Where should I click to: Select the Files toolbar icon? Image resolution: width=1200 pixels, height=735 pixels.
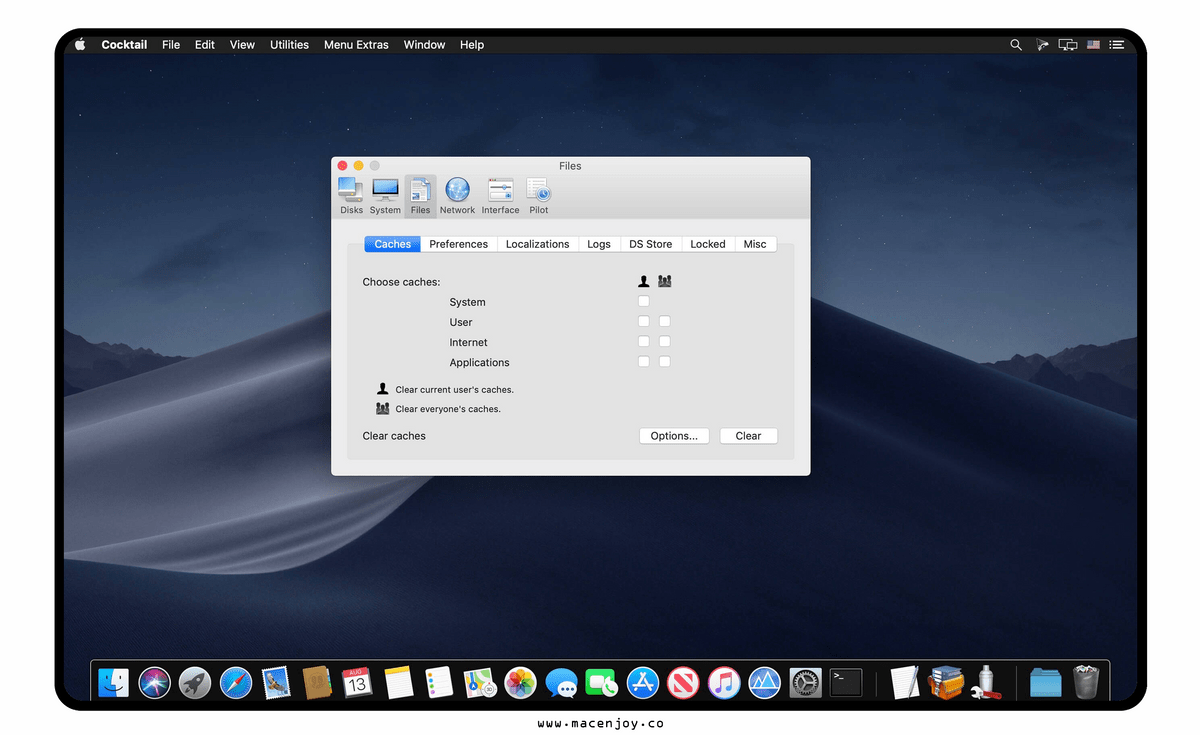(420, 195)
